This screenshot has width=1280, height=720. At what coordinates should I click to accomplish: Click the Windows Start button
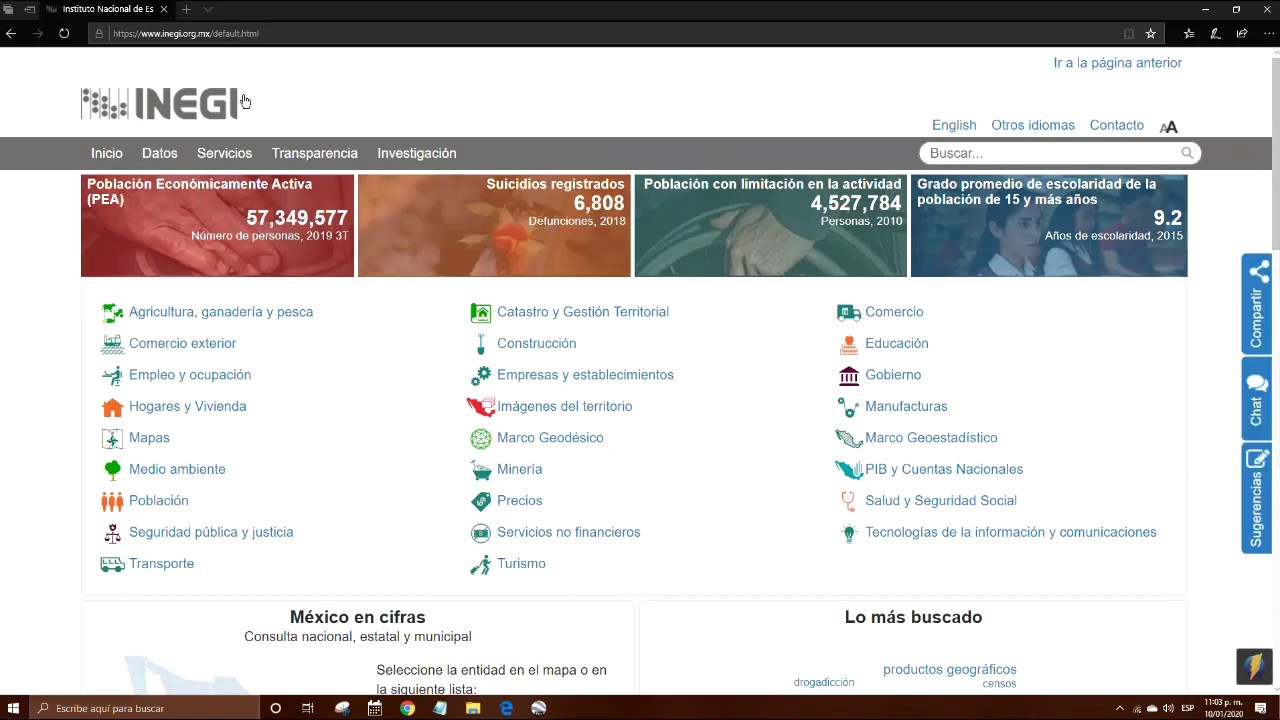tap(13, 708)
